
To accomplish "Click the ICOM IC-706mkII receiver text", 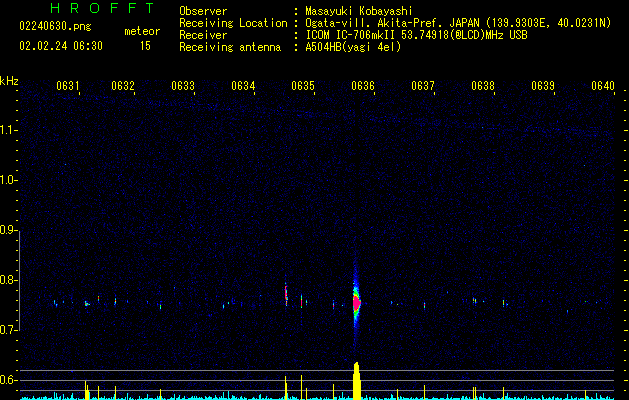I will coord(416,35).
